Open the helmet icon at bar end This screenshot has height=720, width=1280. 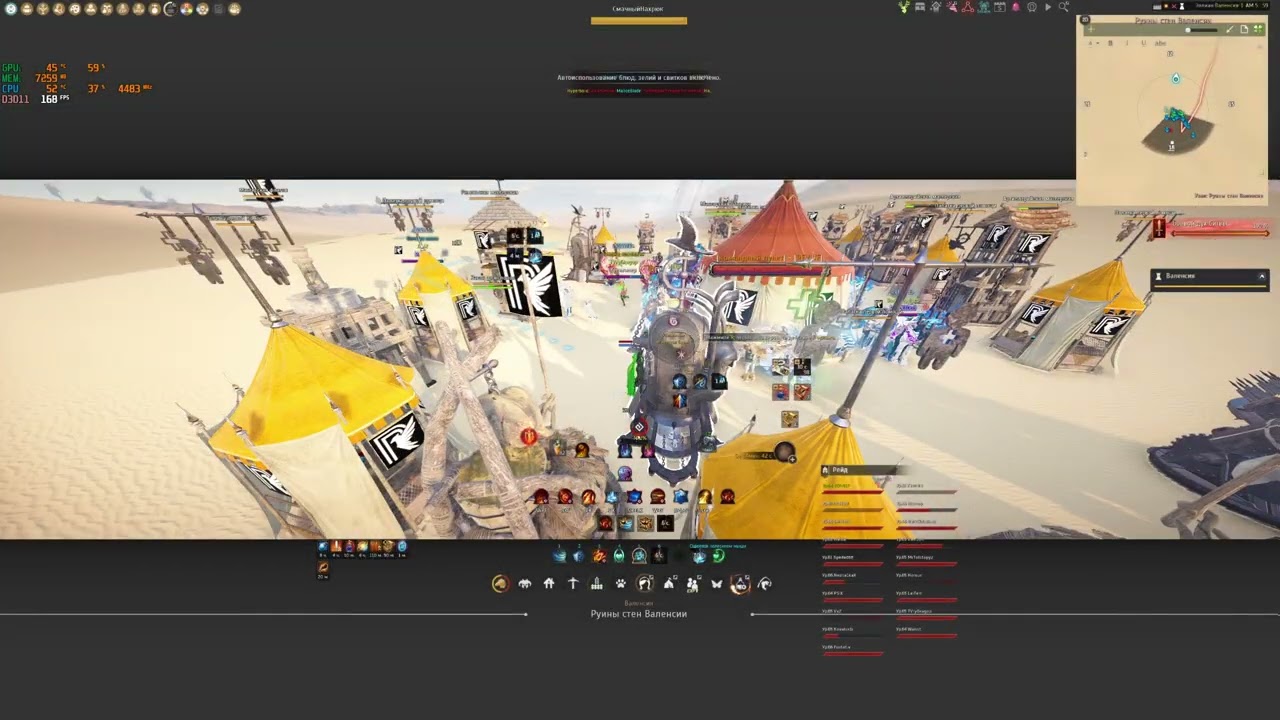point(764,584)
